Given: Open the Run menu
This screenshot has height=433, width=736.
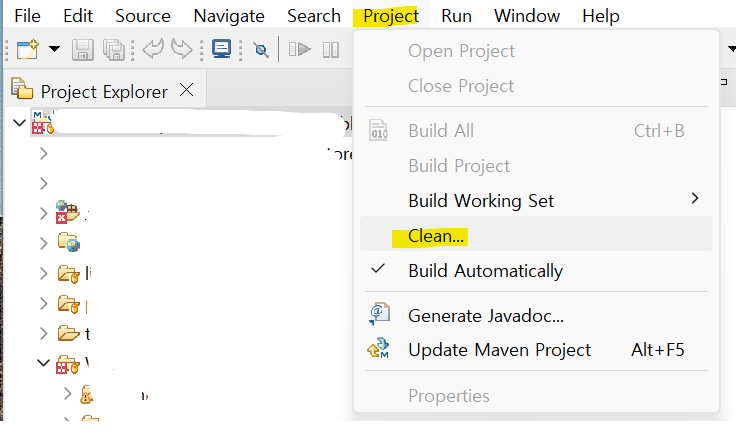Looking at the screenshot, I should [456, 16].
